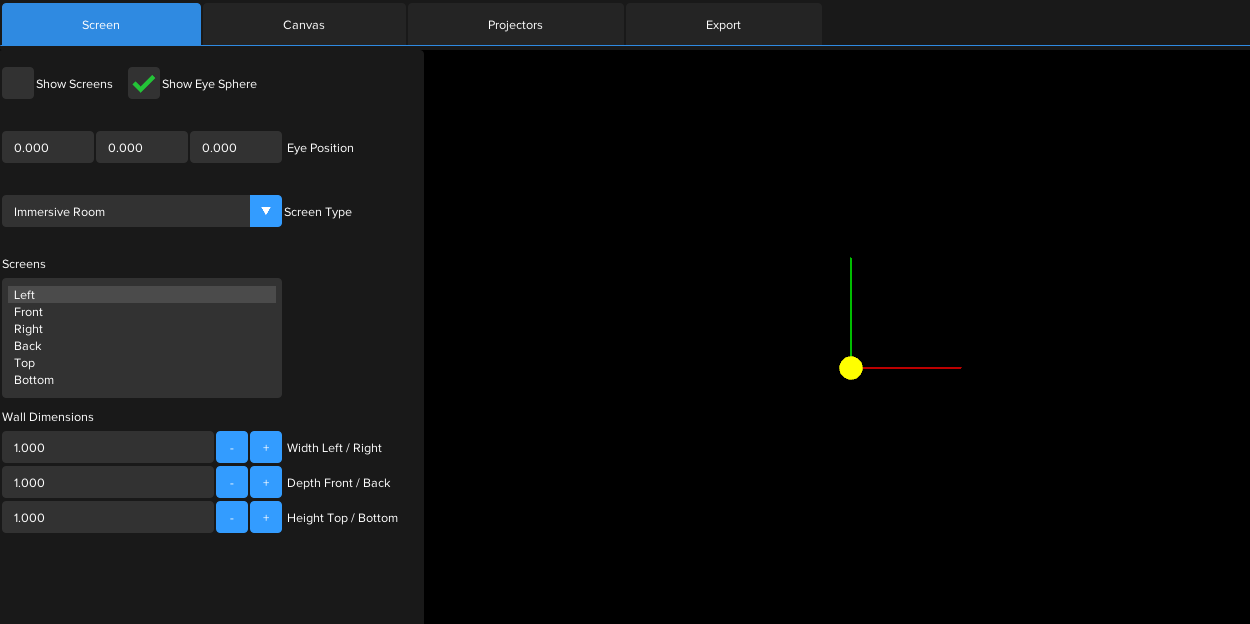Click the first Eye Position input field
The width and height of the screenshot is (1250, 624).
(48, 148)
